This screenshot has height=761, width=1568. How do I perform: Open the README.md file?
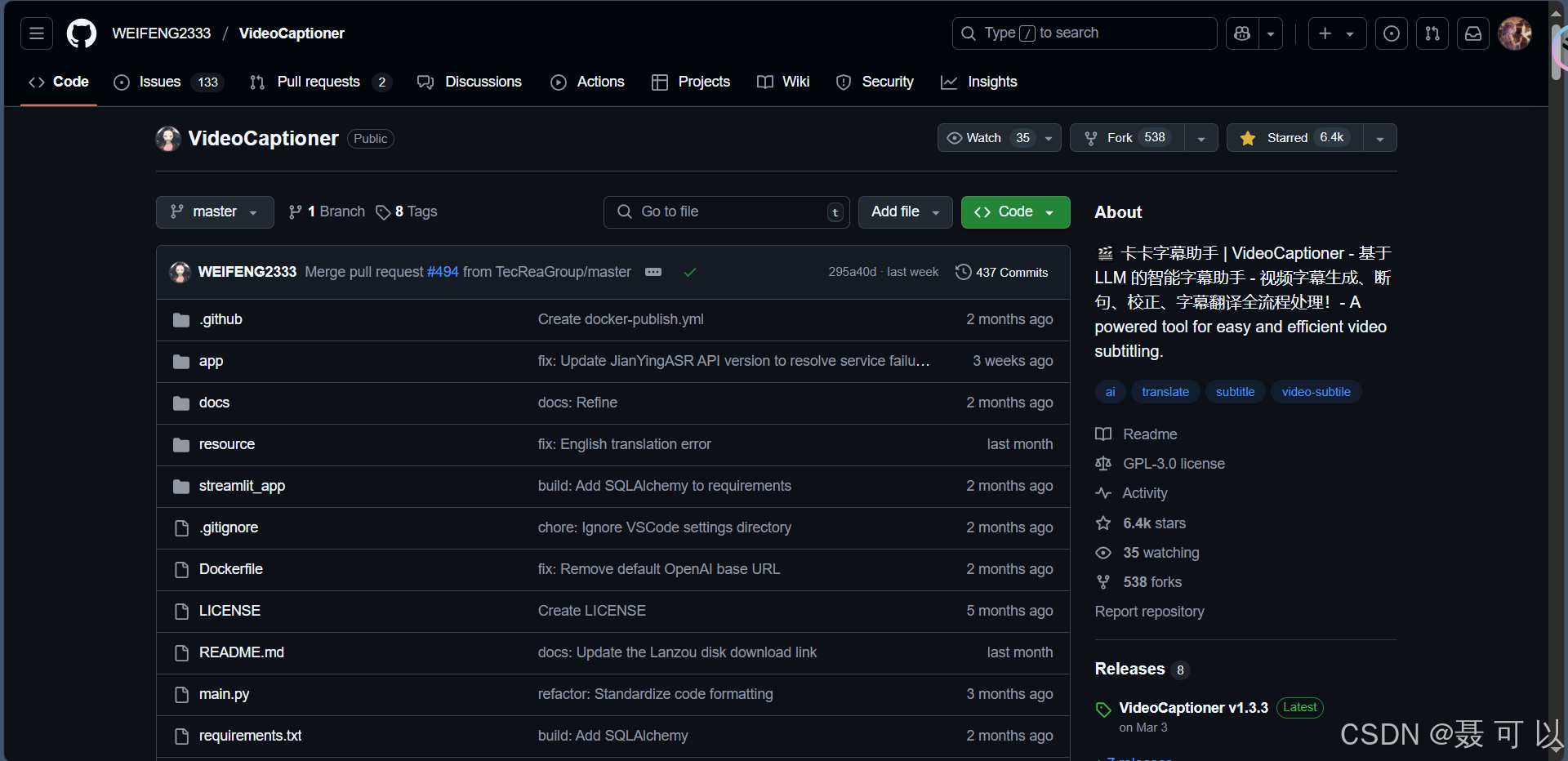[x=242, y=652]
